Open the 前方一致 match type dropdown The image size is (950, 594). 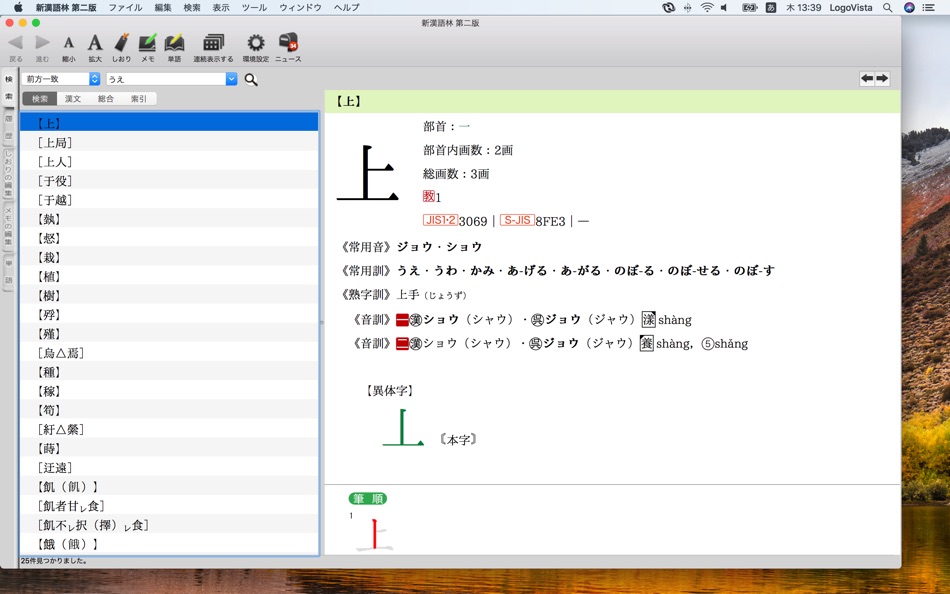point(61,79)
